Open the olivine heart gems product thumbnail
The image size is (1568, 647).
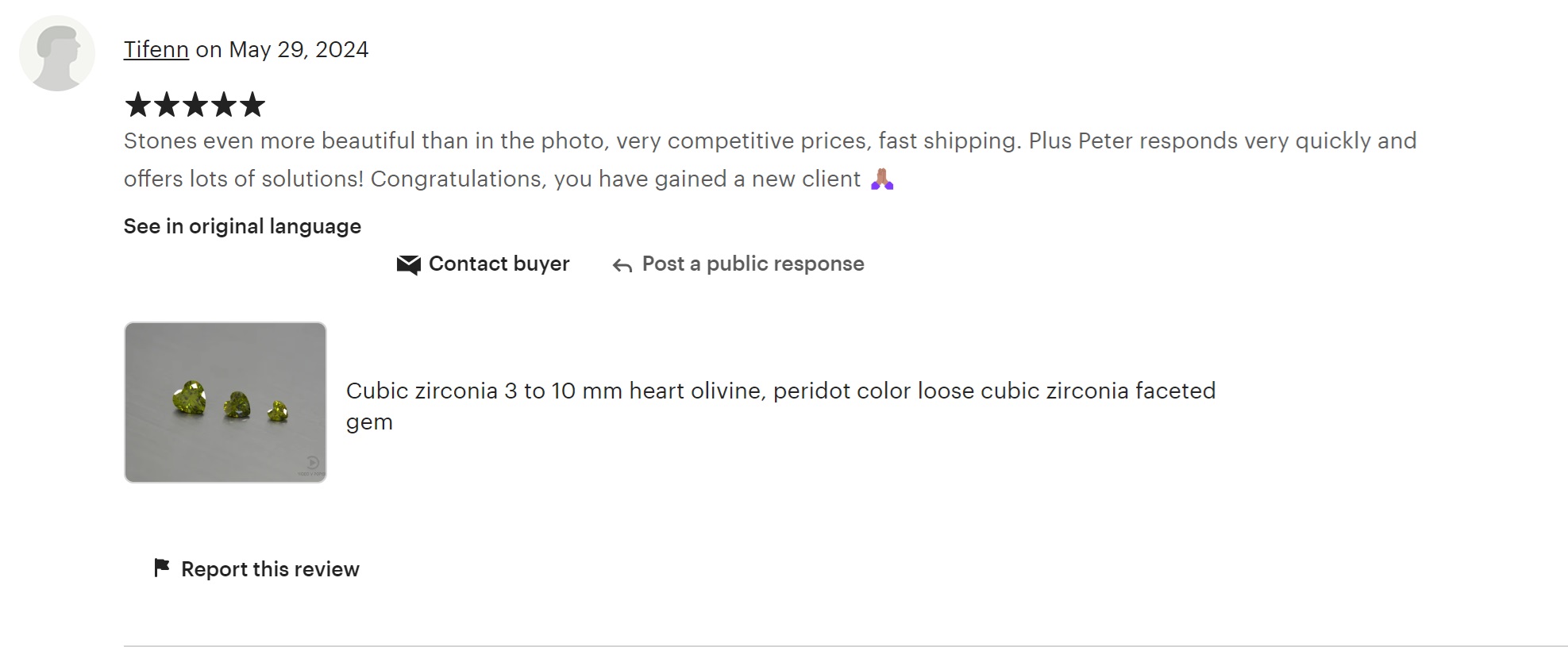(x=225, y=402)
